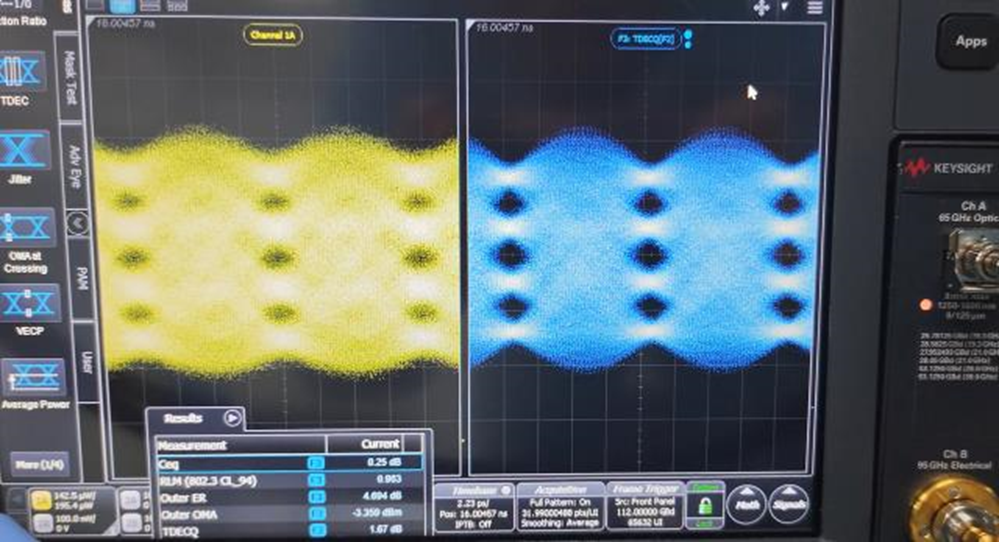Open the Adv Eye tab

72,167
